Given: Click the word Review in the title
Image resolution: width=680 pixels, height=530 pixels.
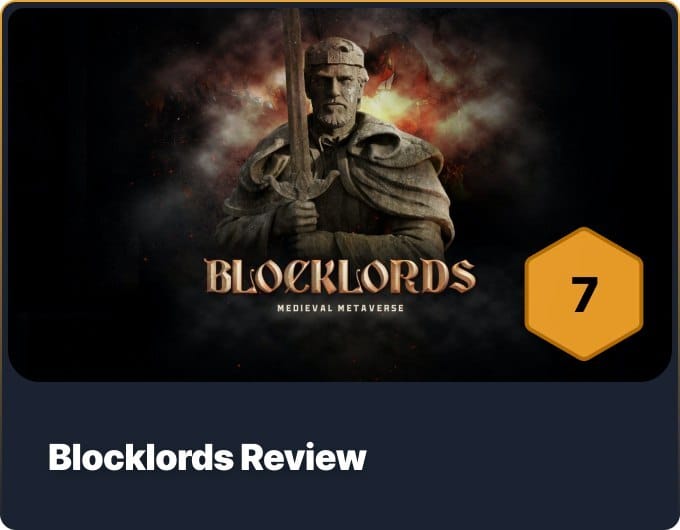Looking at the screenshot, I should [x=304, y=457].
